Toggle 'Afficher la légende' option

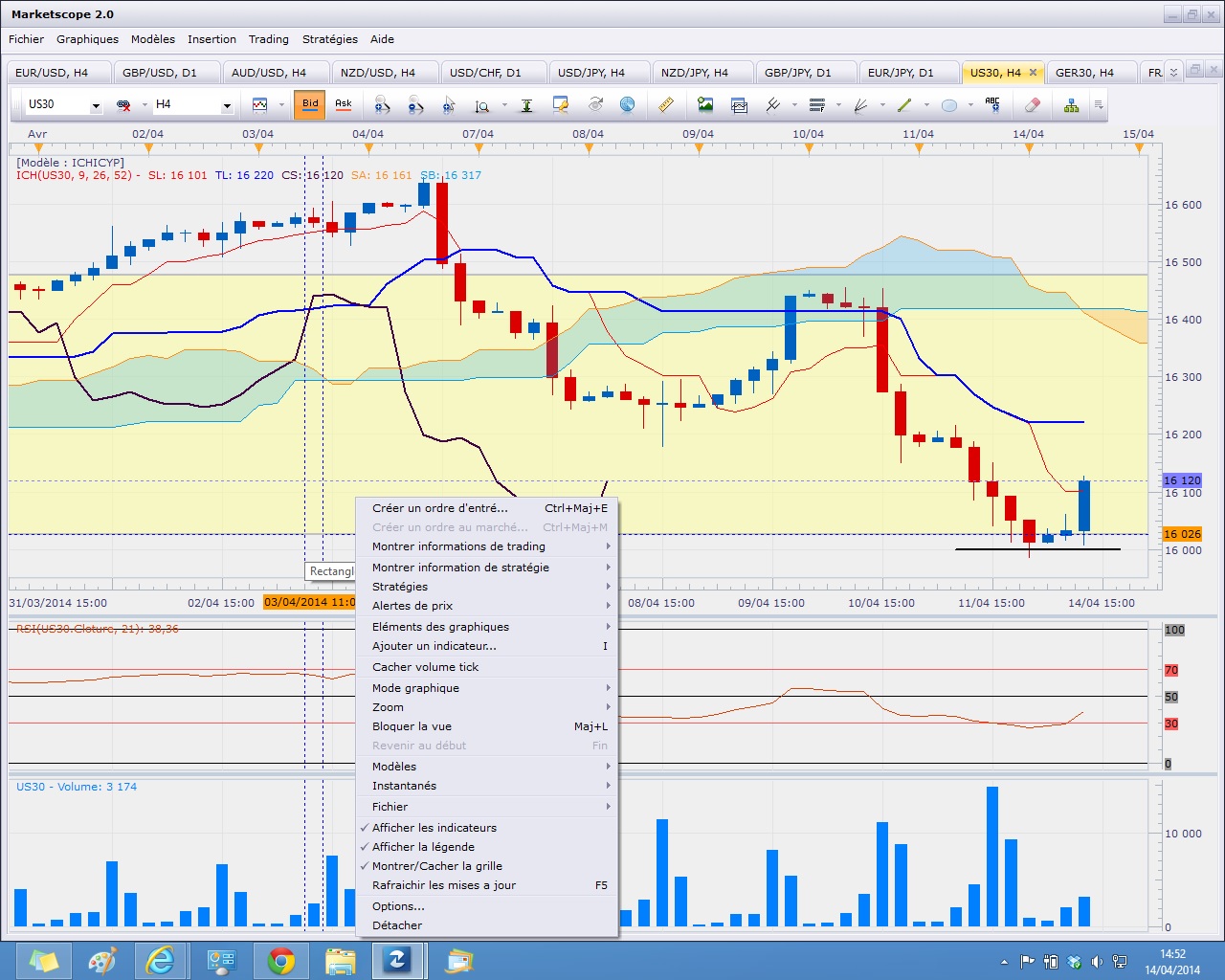[x=423, y=847]
